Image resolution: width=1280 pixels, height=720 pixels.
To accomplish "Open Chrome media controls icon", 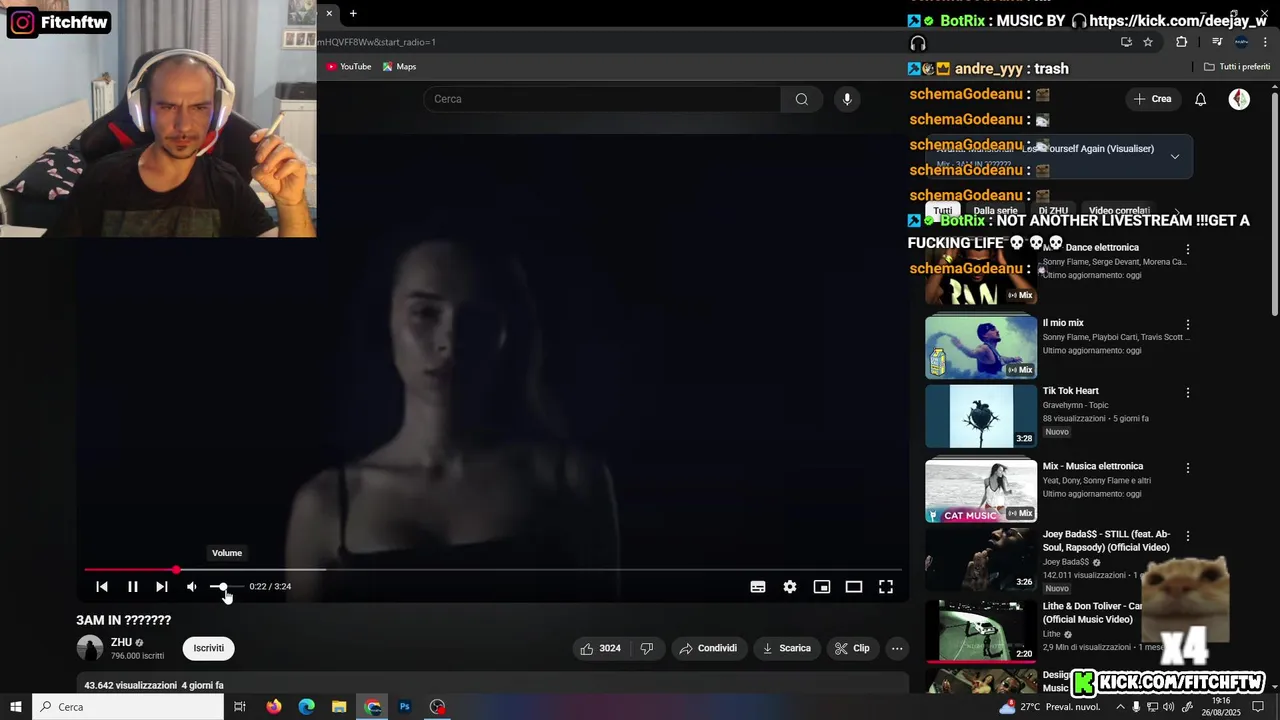I will pos(1217,42).
